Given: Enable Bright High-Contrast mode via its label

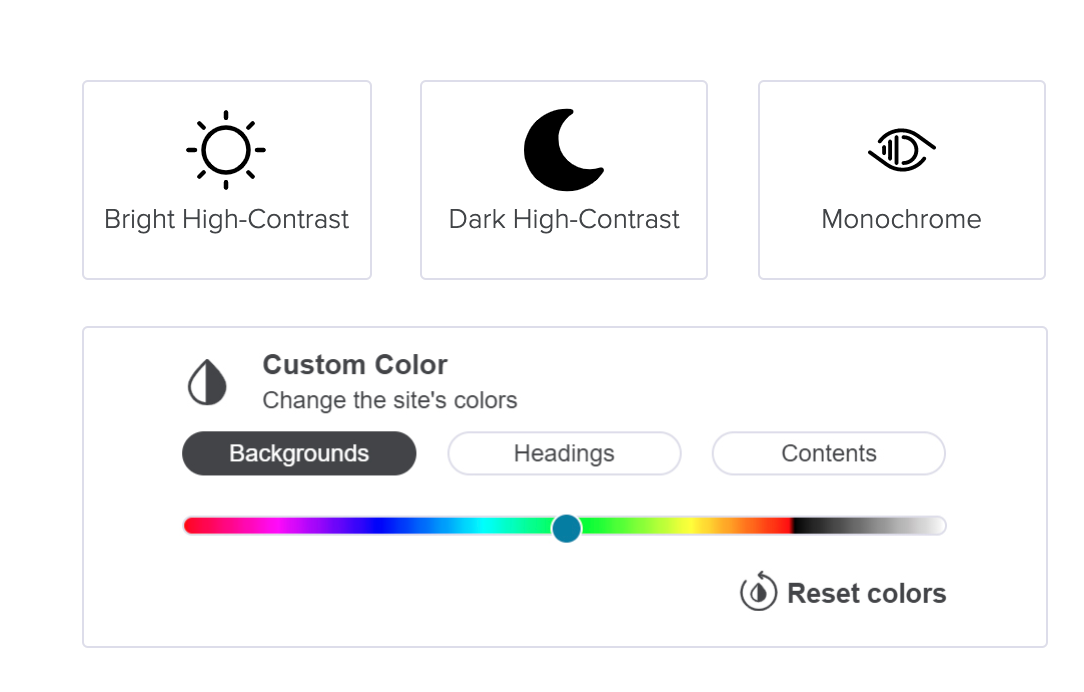Looking at the screenshot, I should 226,220.
